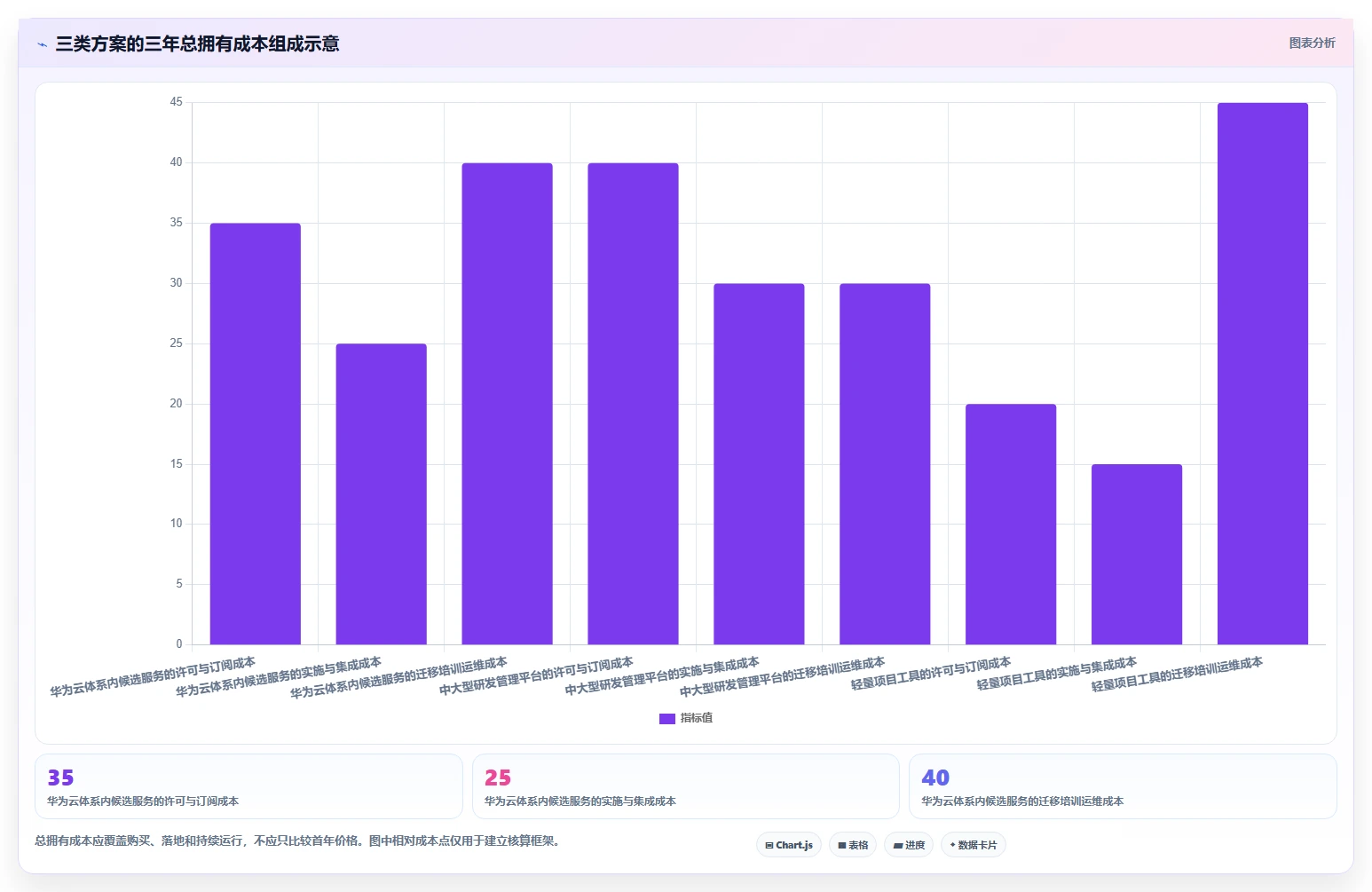Toggle the 指标值 legend color box
This screenshot has height=892, width=1372.
pyautogui.click(x=667, y=719)
